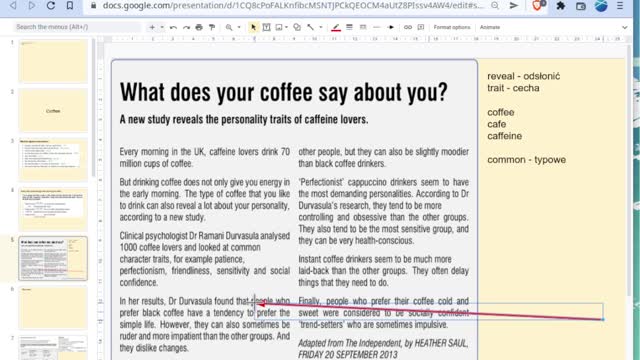The image size is (640, 360).
Task: Click the note 'reveal - odsłonić'
Action: pos(524,76)
